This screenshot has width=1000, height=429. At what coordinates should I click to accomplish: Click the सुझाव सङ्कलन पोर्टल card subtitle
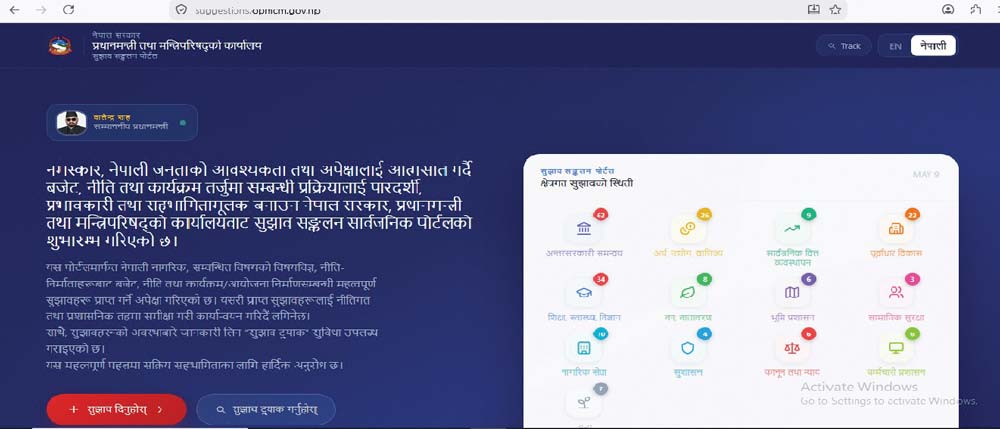(577, 171)
